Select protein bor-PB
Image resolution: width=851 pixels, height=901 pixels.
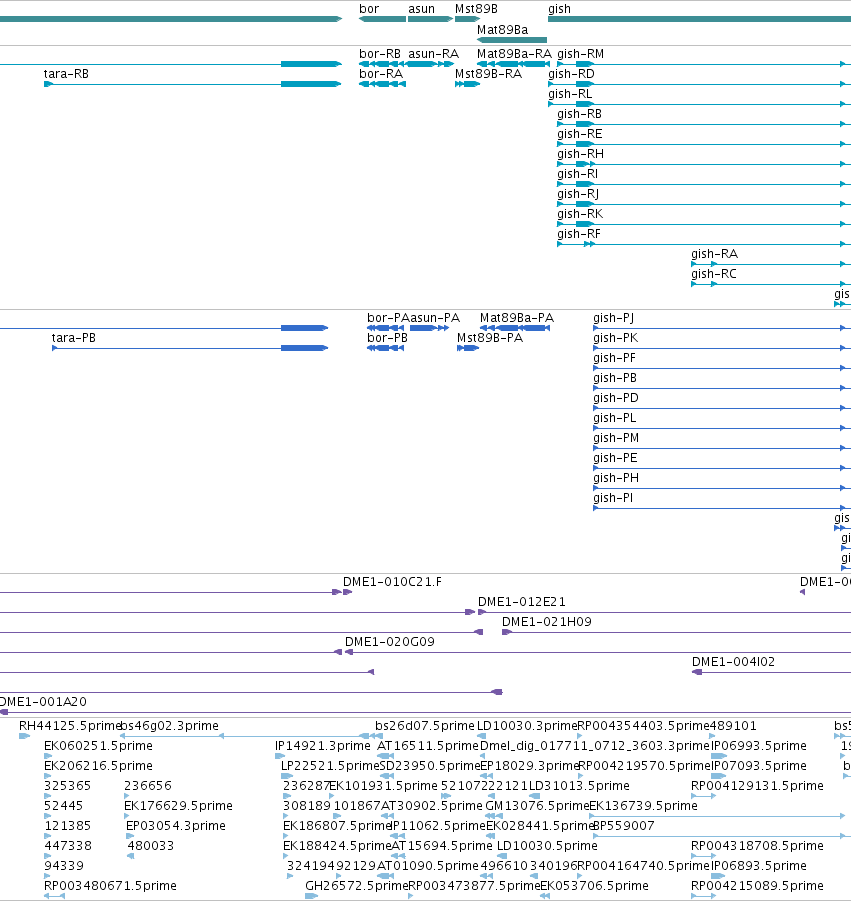(x=387, y=338)
